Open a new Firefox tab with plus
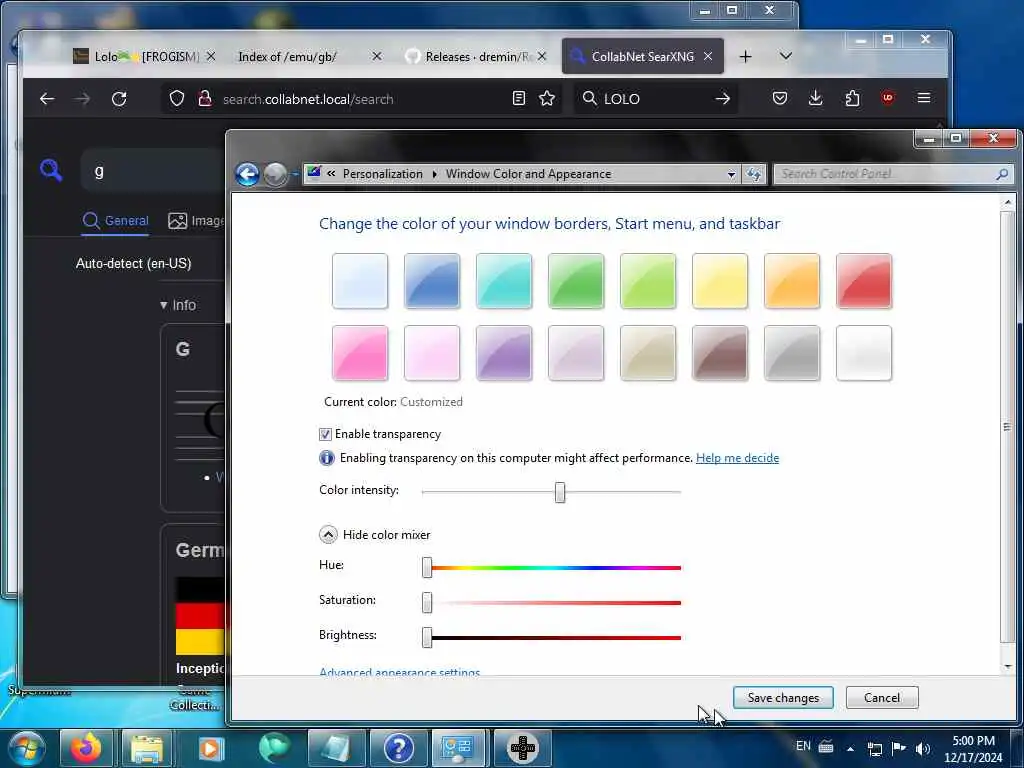The width and height of the screenshot is (1024, 768). coord(745,57)
